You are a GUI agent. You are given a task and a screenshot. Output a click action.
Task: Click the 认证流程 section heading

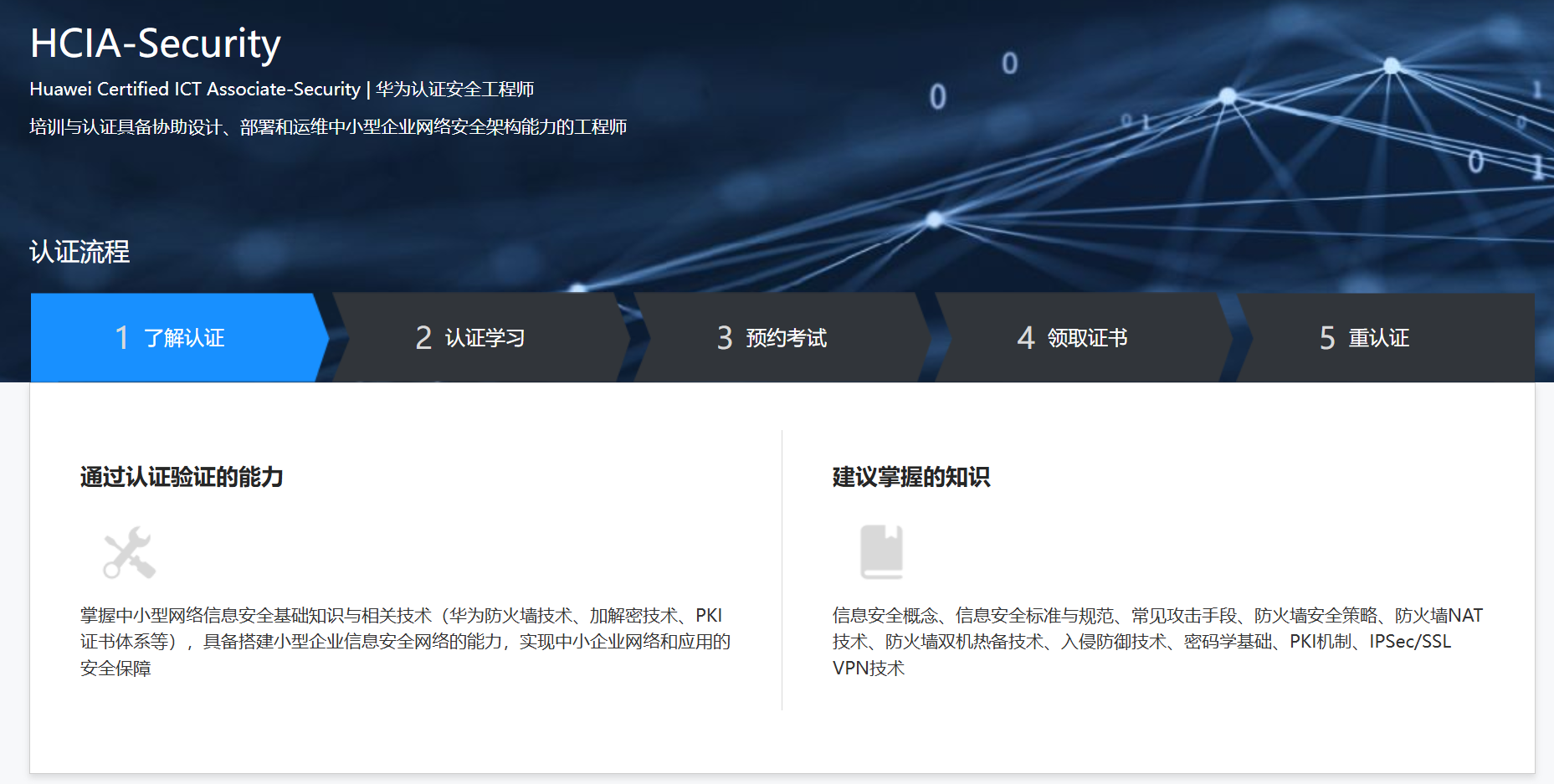pyautogui.click(x=79, y=252)
